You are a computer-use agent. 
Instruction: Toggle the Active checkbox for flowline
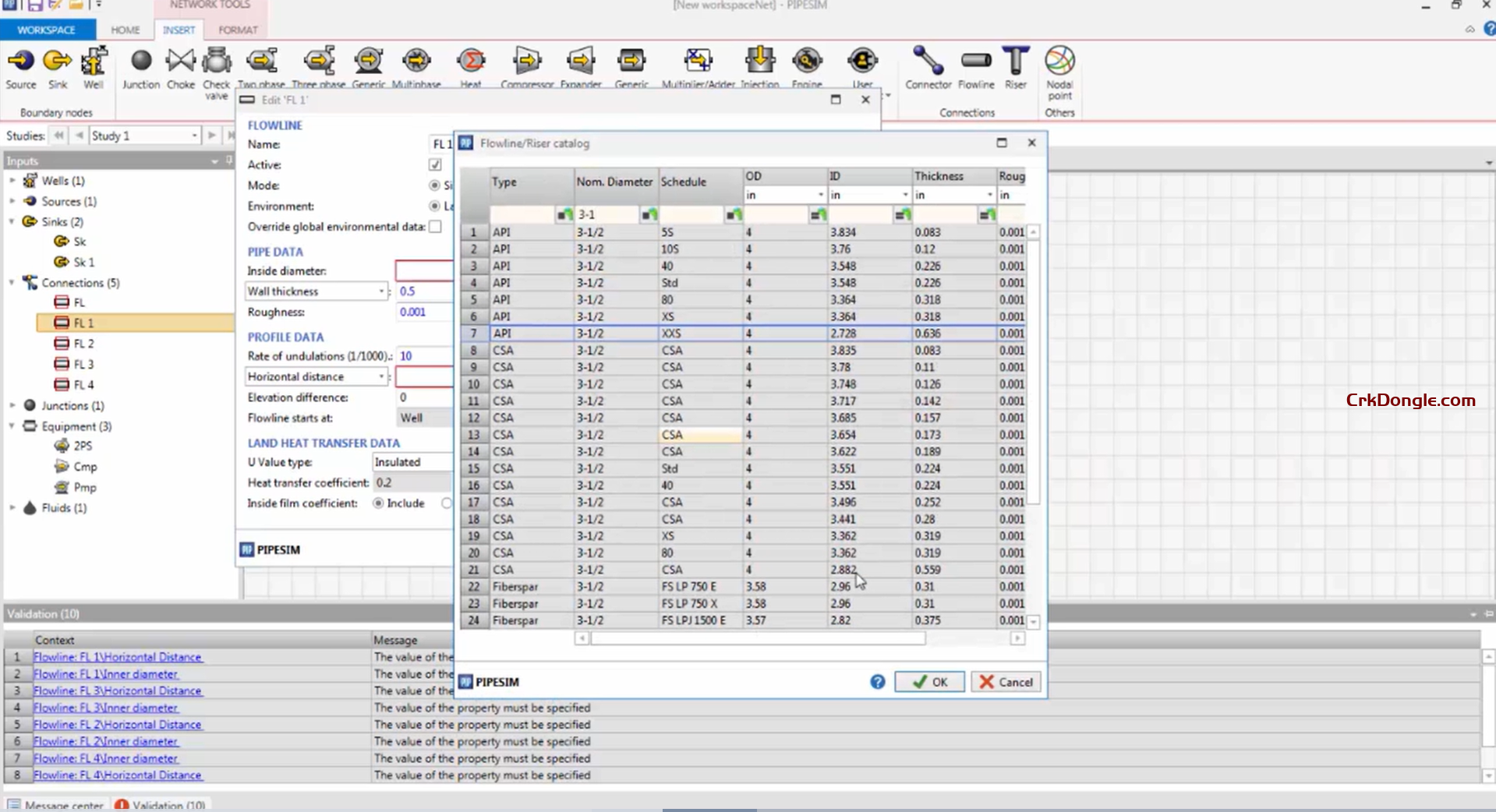(435, 164)
